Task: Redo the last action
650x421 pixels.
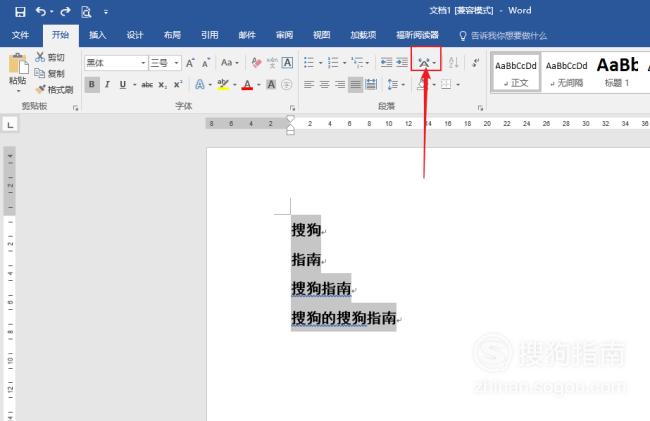Action: [65, 12]
